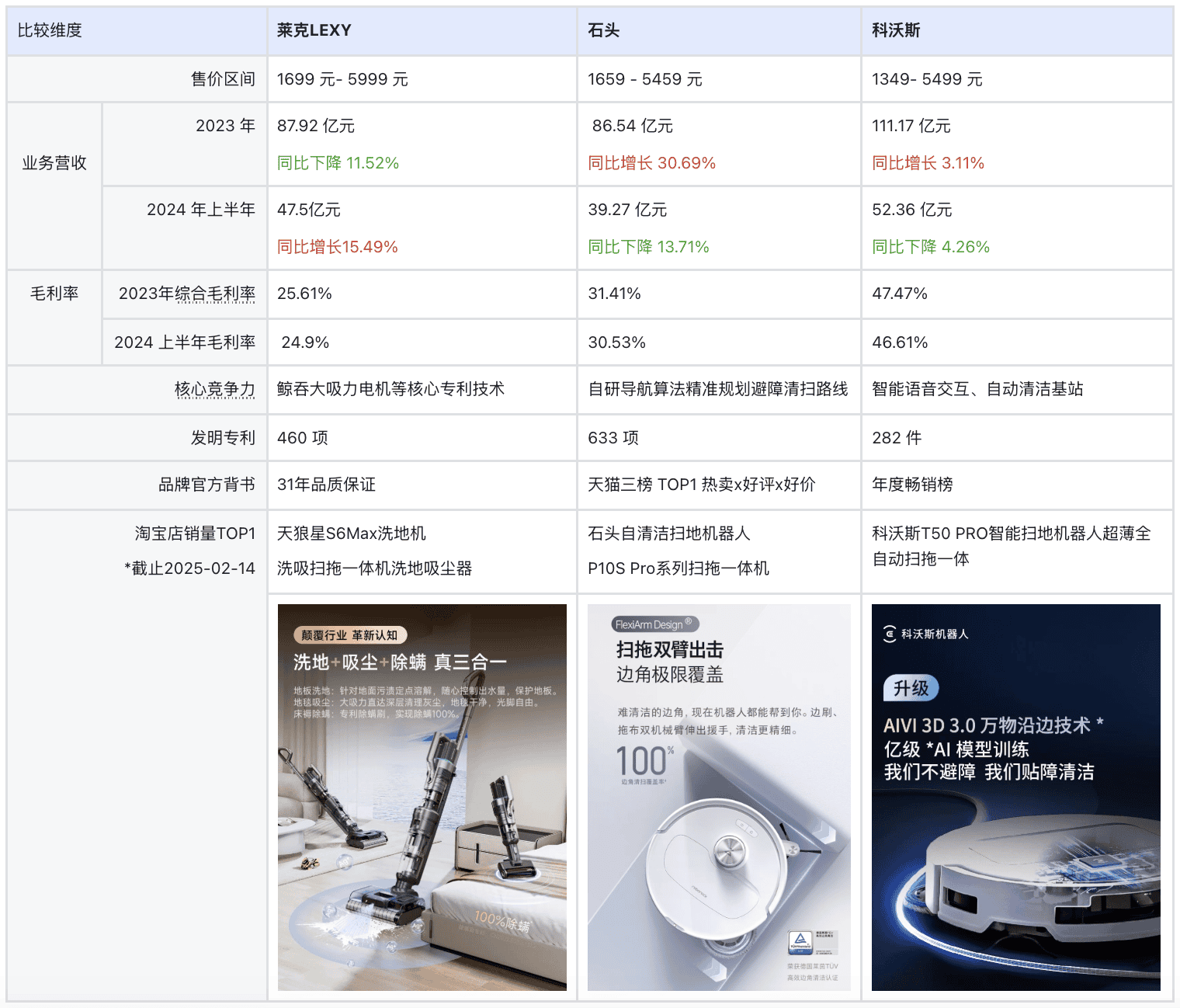Click the 核心竞争力 row label
The image size is (1180, 1008).
coord(215,389)
